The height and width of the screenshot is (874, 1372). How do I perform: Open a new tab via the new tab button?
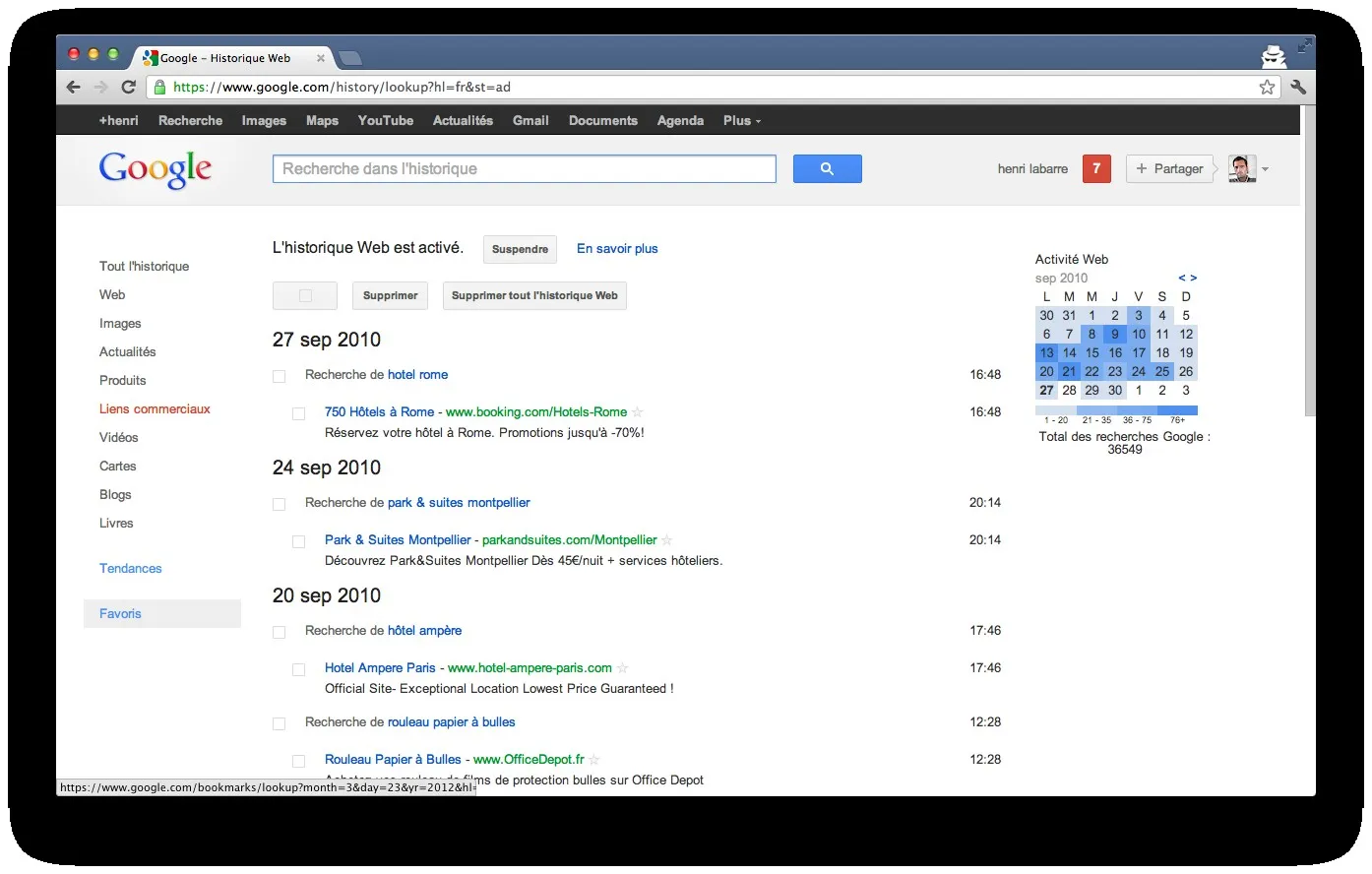pos(349,58)
